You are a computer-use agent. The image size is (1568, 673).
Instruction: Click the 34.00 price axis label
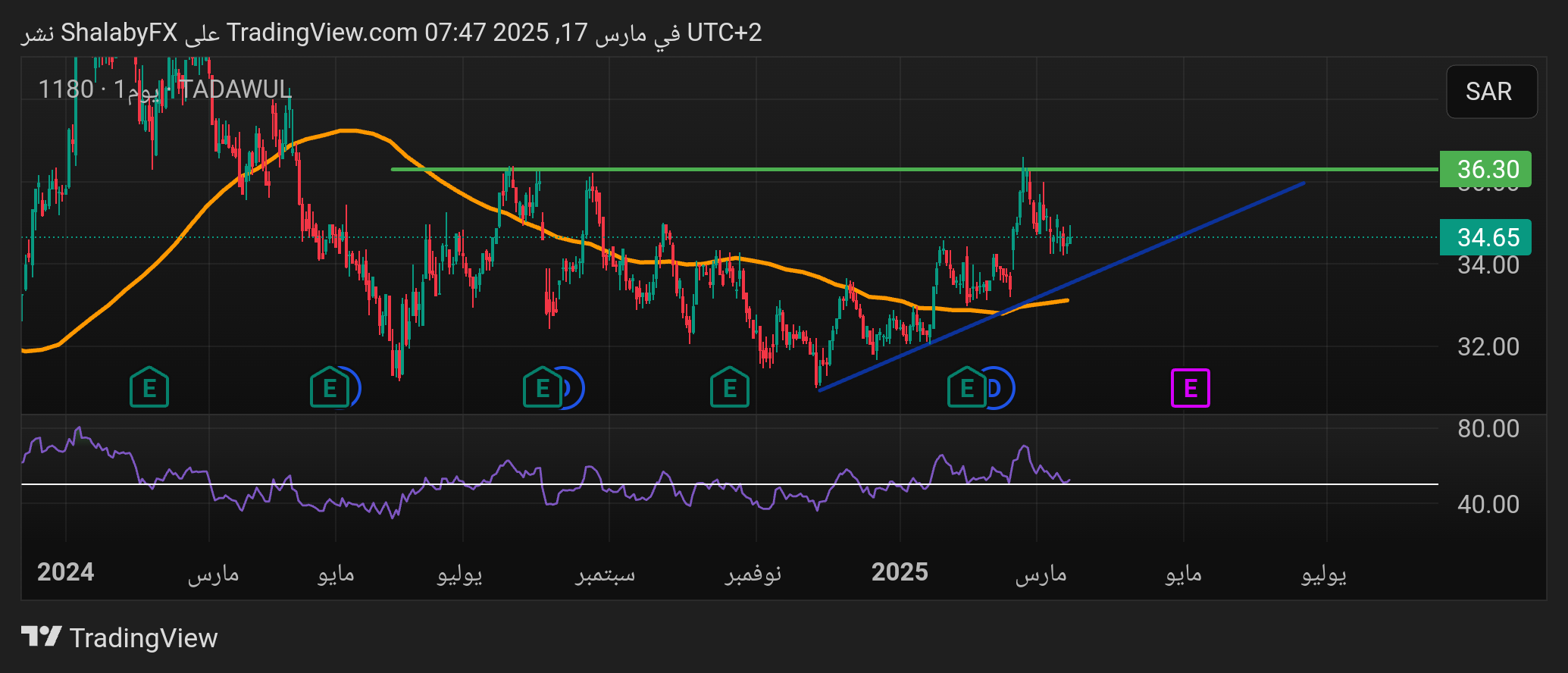tap(1488, 265)
